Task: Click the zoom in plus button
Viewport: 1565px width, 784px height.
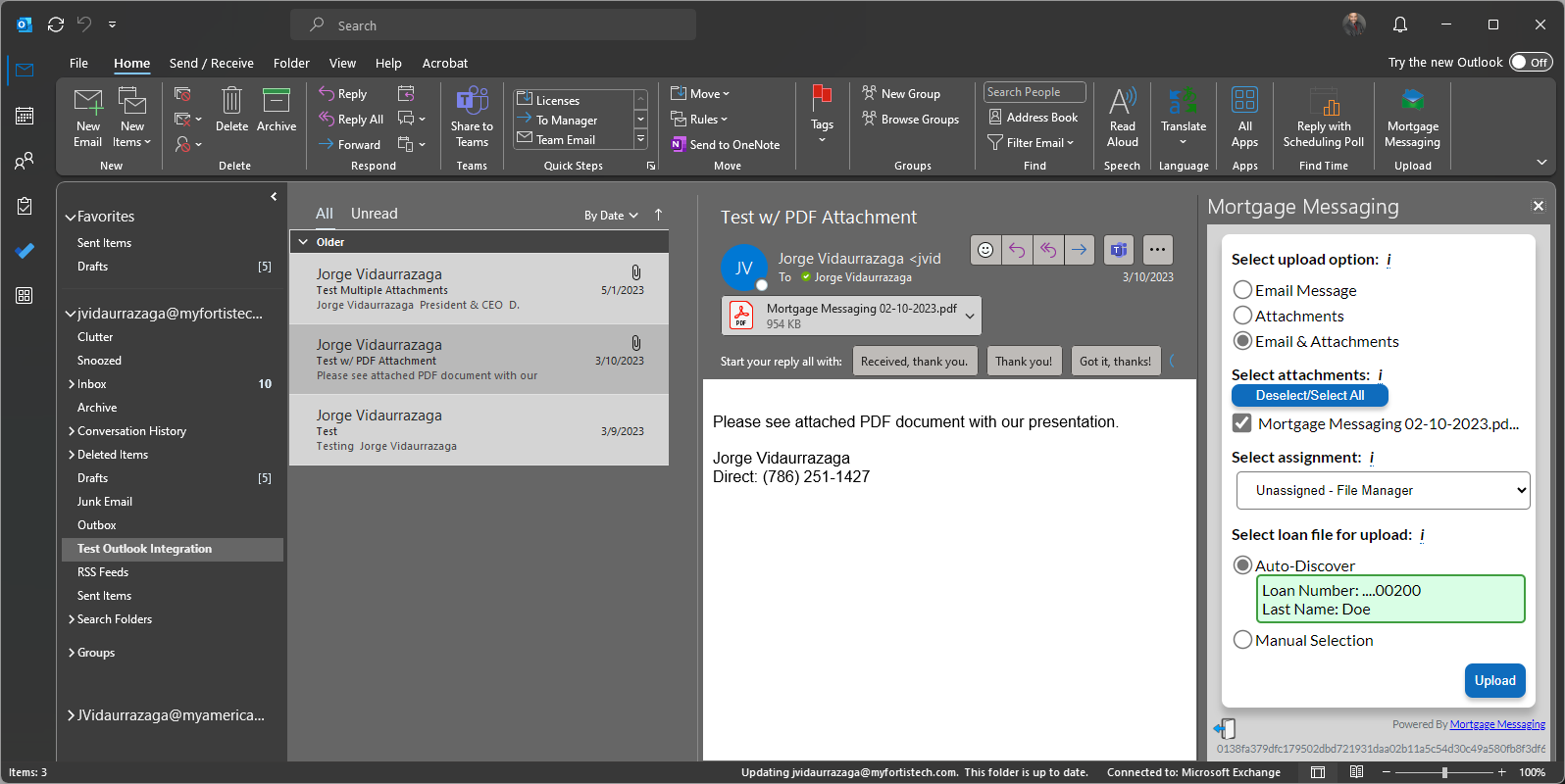Action: tap(1501, 772)
